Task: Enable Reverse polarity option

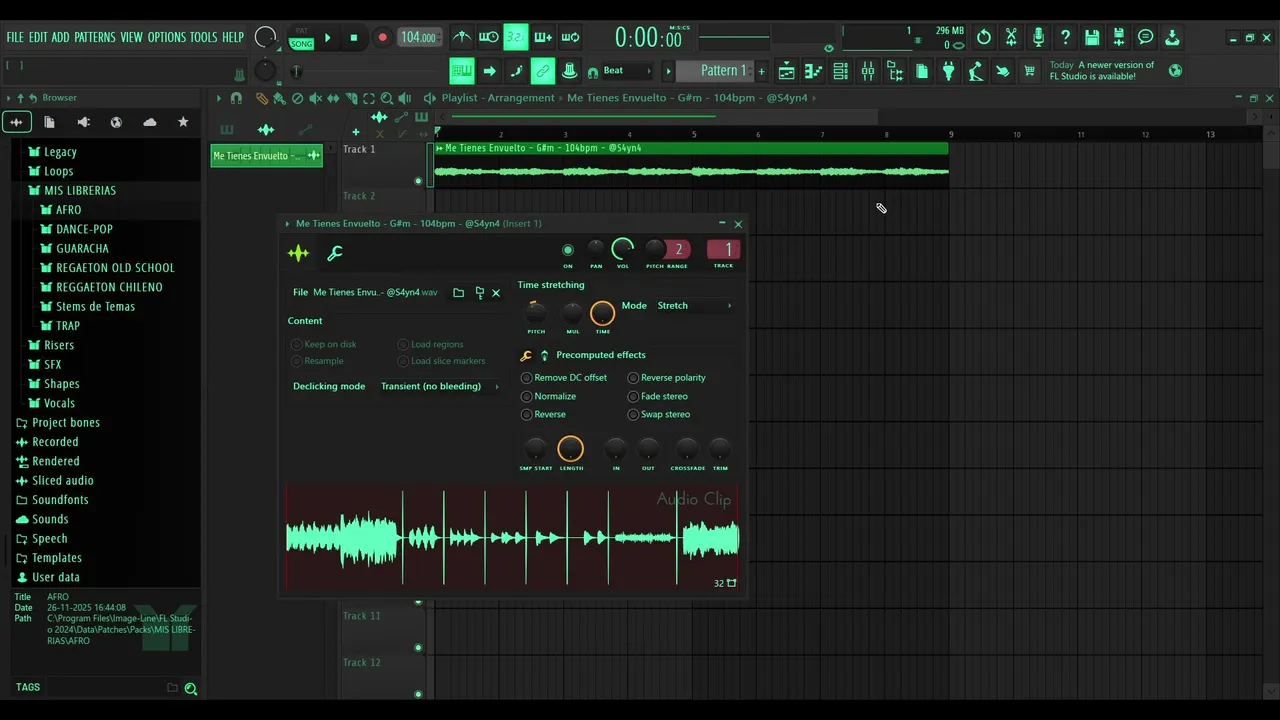Action: [x=666, y=378]
